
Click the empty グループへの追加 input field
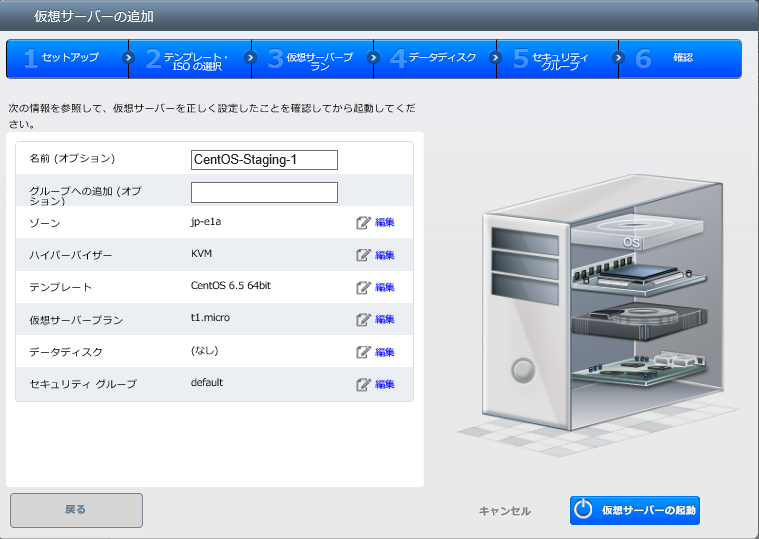coord(264,192)
